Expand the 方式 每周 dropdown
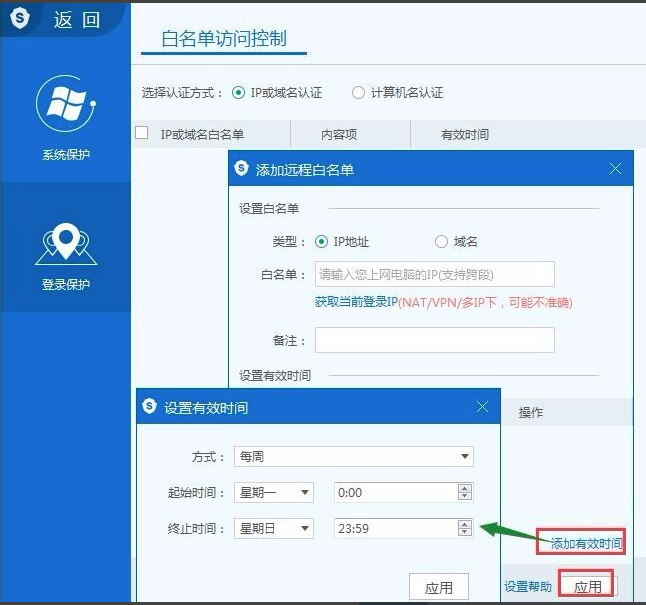This screenshot has width=646, height=605. 465,456
